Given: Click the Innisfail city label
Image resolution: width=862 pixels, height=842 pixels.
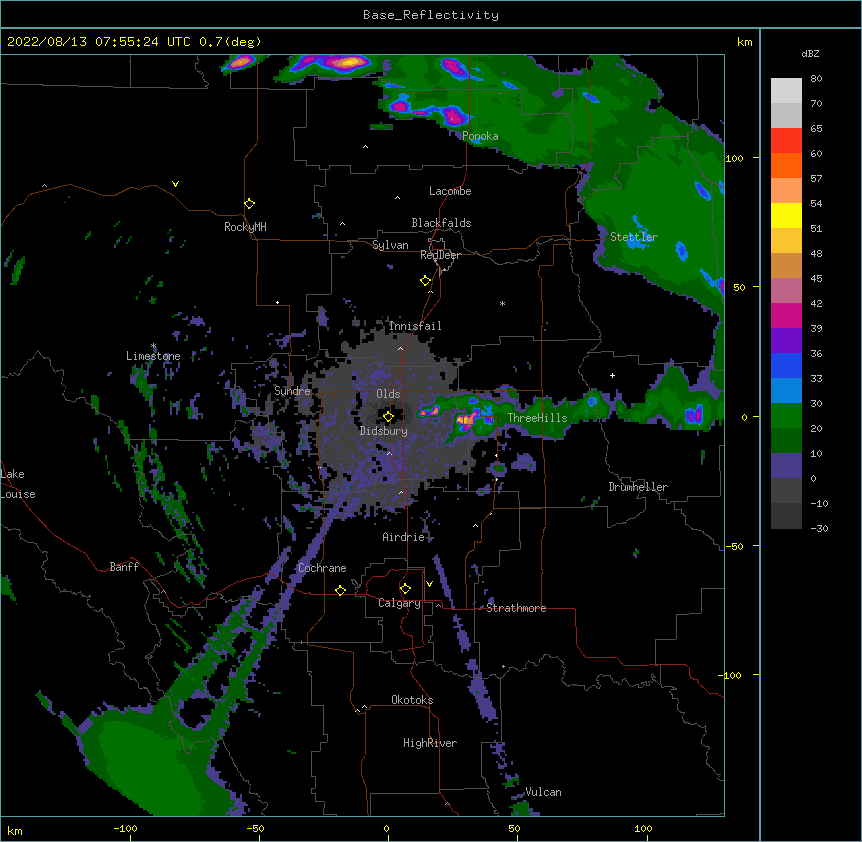Looking at the screenshot, I should (415, 326).
